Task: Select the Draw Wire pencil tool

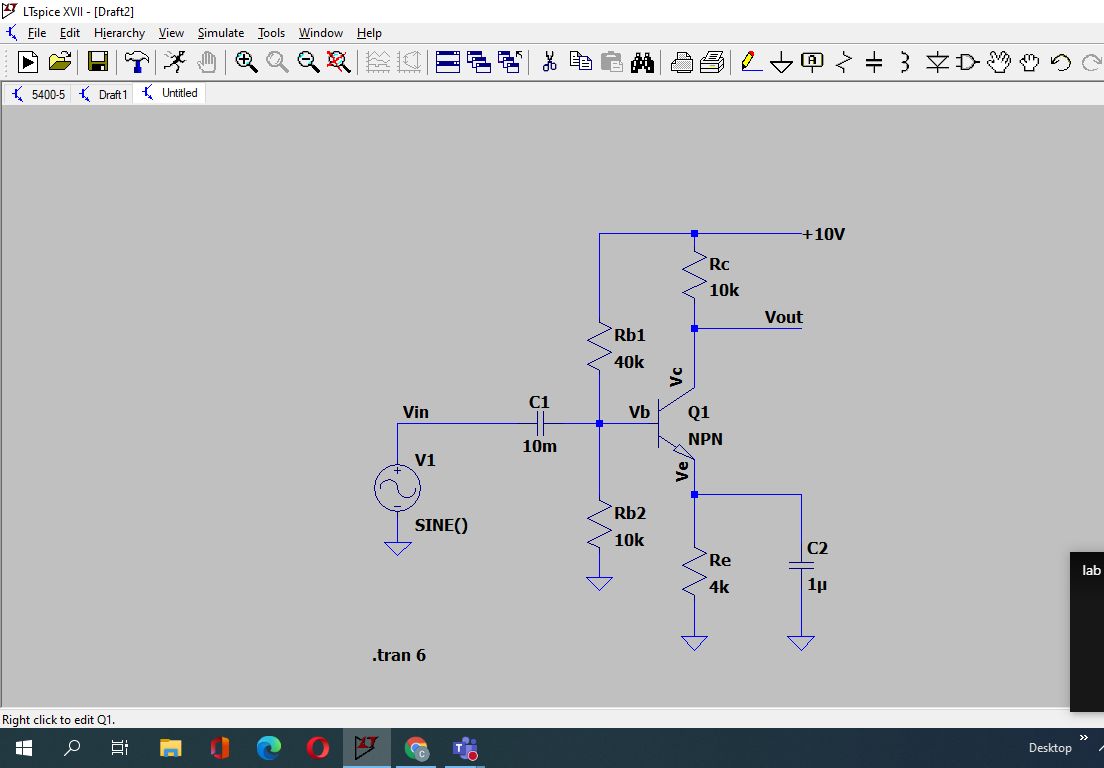Action: point(751,62)
